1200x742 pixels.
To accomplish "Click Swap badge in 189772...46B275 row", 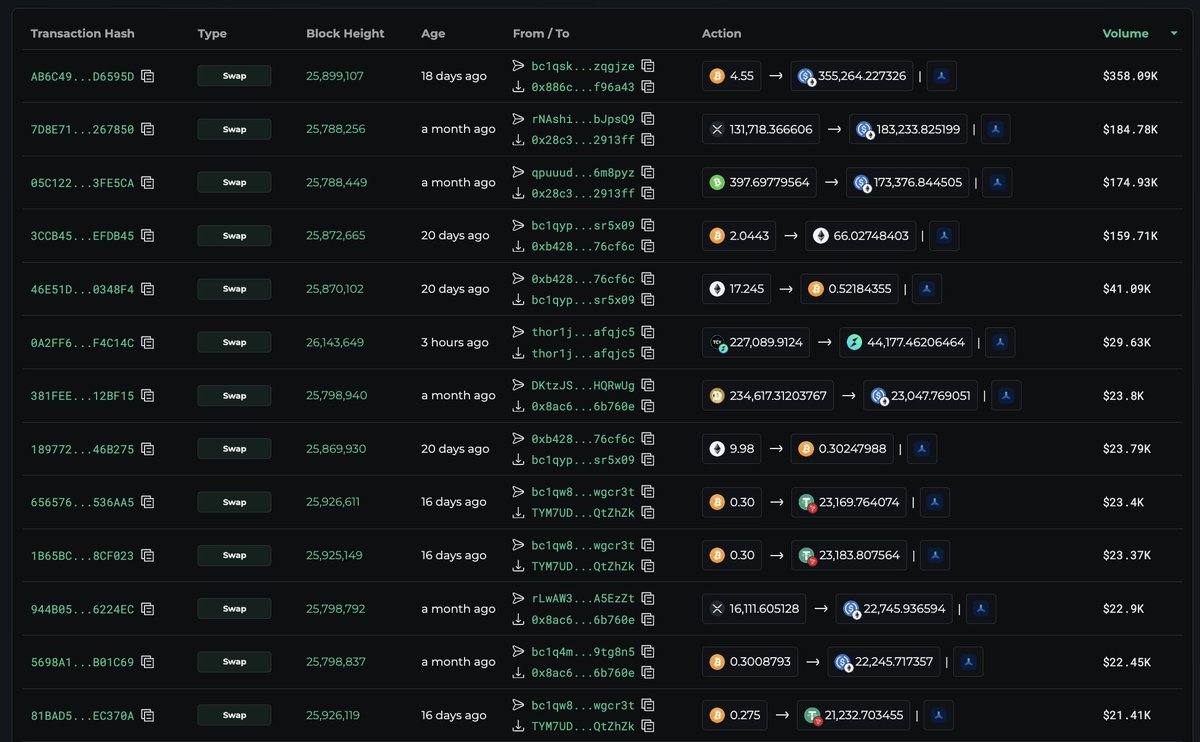I will pyautogui.click(x=234, y=449).
